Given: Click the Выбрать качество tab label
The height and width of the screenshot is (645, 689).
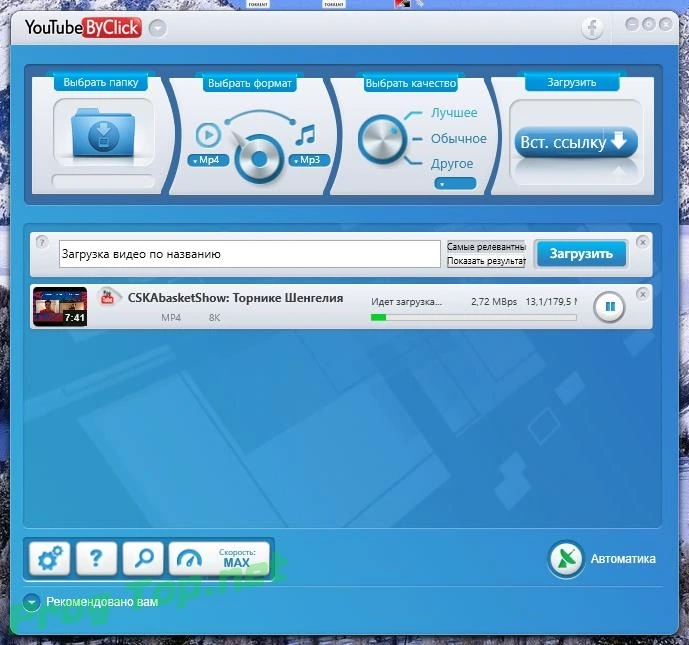Looking at the screenshot, I should [411, 83].
